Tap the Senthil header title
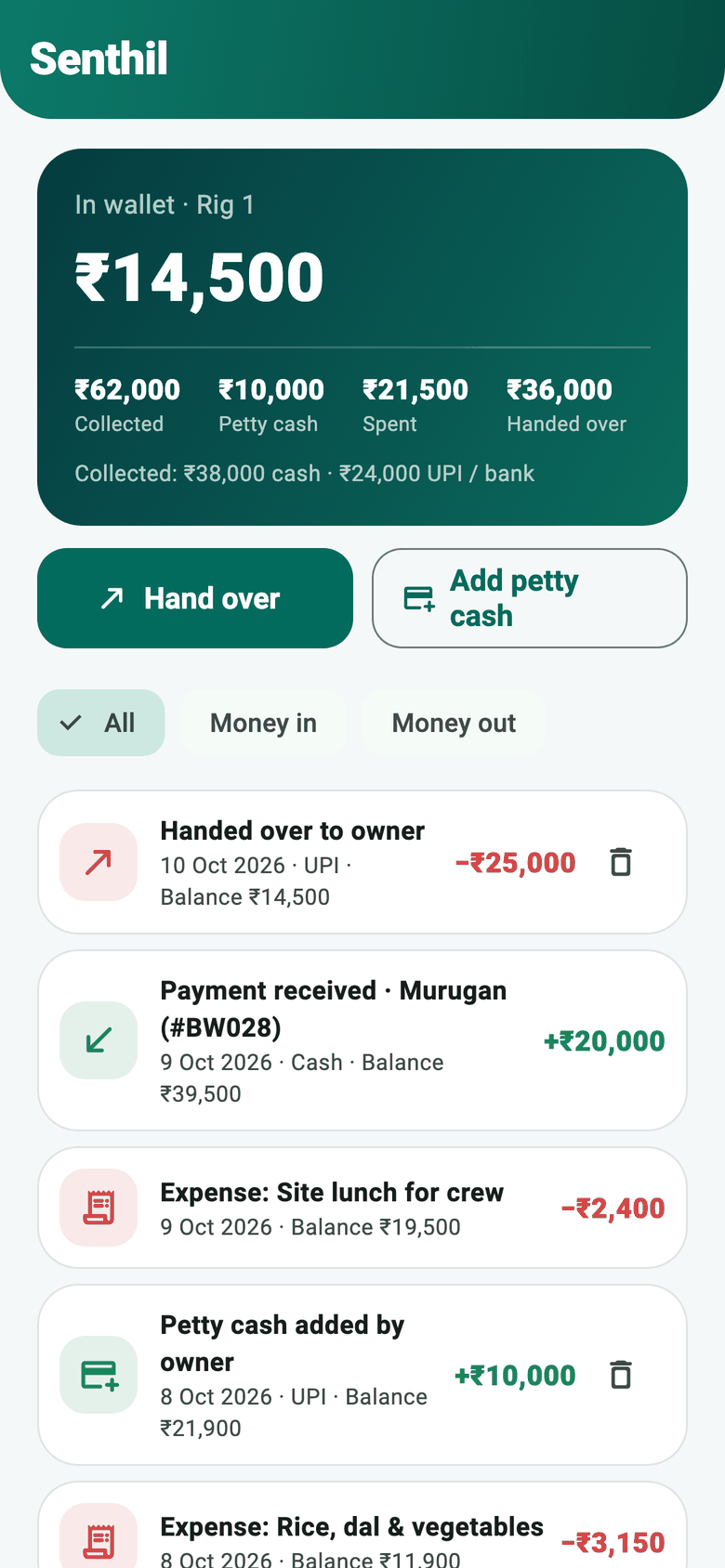Viewport: 725px width, 1568px height. (99, 59)
